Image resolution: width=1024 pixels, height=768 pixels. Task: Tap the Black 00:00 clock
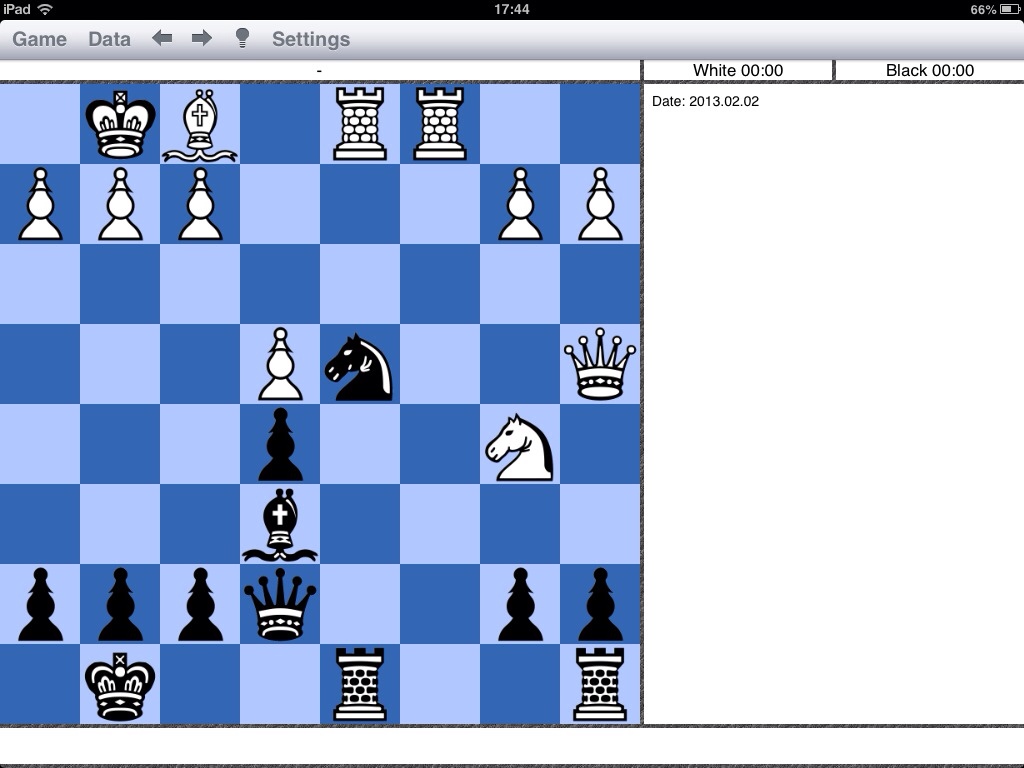[929, 70]
